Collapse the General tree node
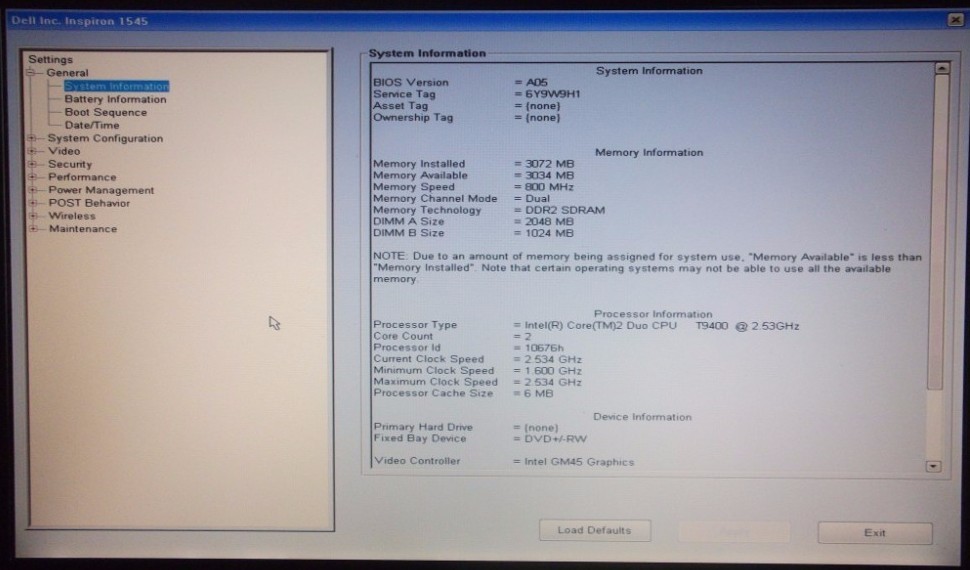Screen dimensions: 970x570 [31, 73]
